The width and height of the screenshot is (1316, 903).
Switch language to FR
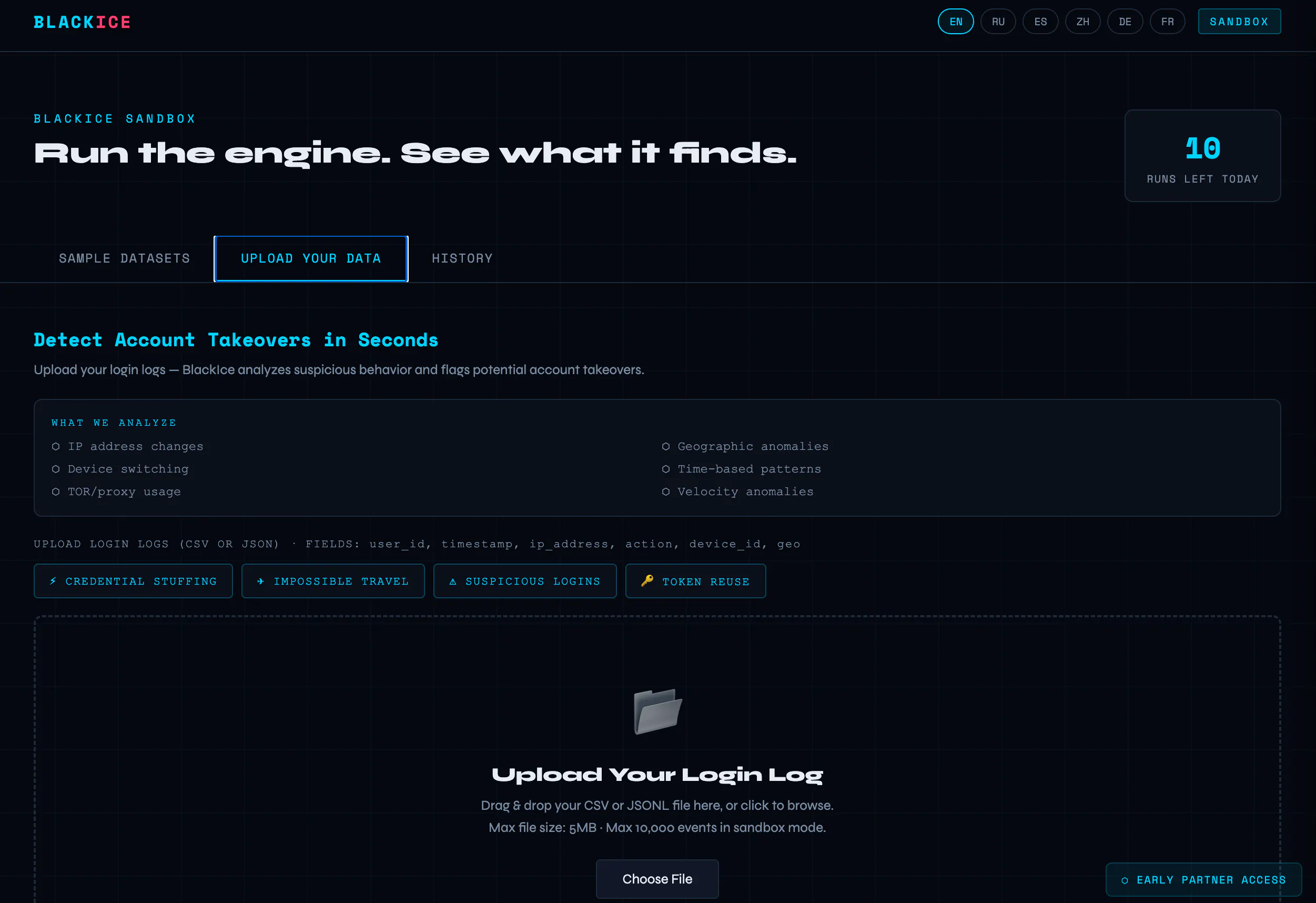click(1168, 22)
